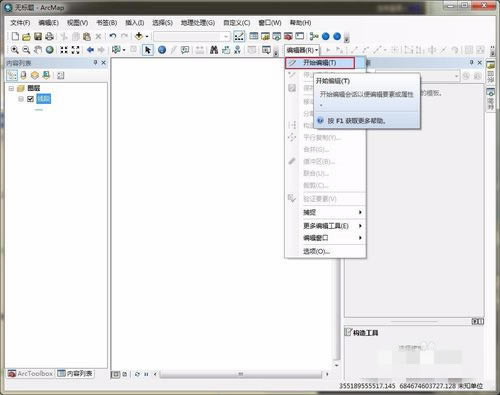
Task: Click the New map document icon
Action: click(15, 36)
